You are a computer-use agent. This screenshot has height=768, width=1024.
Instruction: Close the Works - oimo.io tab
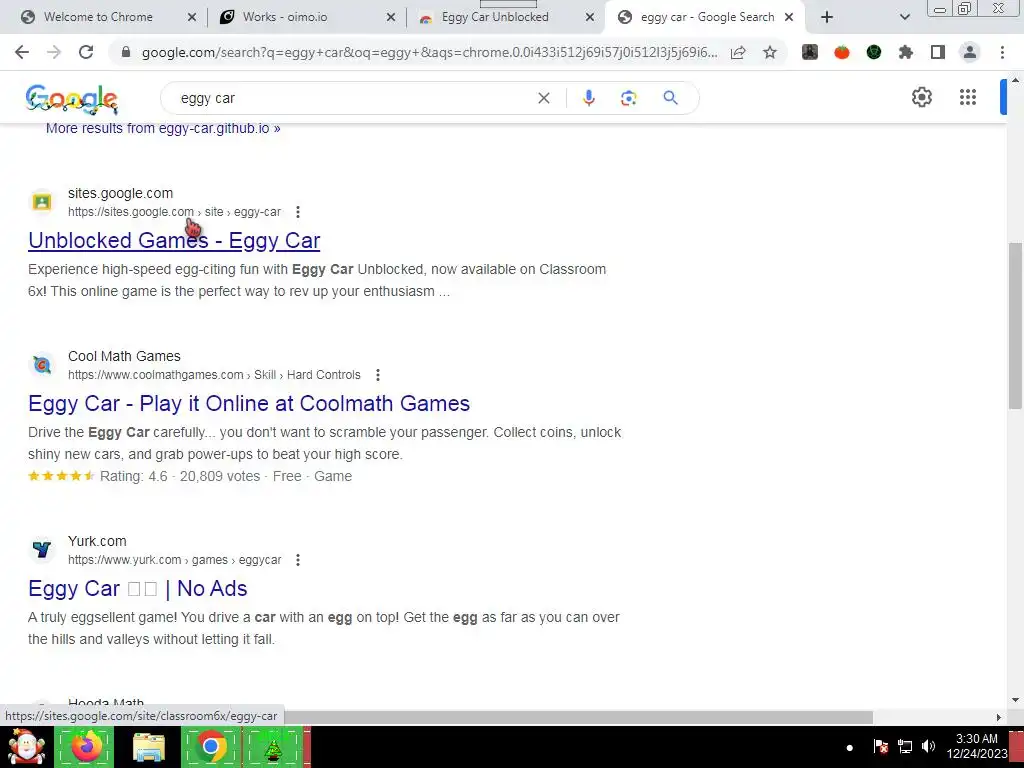[391, 18]
